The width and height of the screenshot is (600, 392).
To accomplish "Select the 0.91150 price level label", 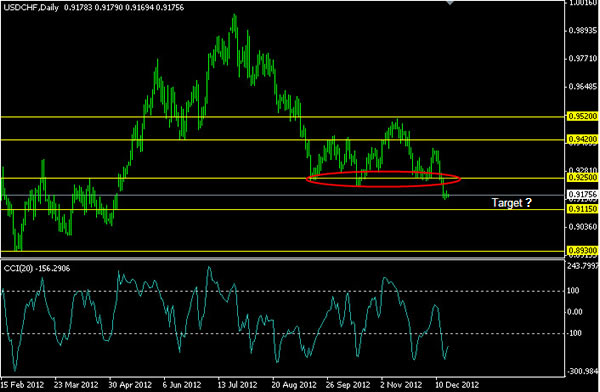I will tap(583, 209).
